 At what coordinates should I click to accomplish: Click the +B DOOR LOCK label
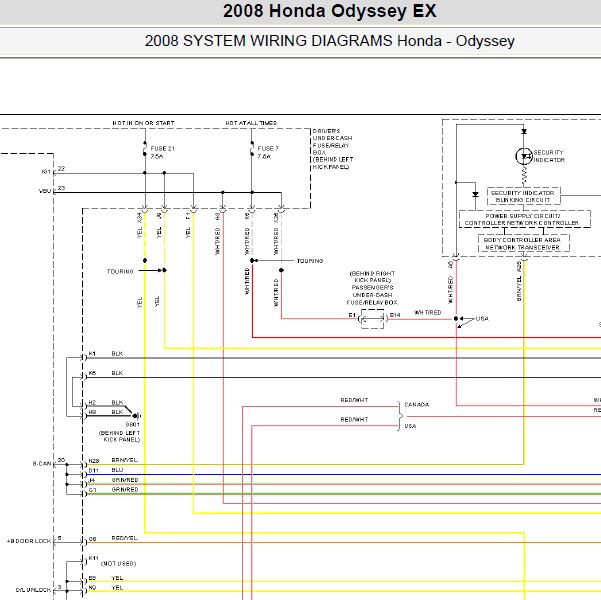click(28, 539)
